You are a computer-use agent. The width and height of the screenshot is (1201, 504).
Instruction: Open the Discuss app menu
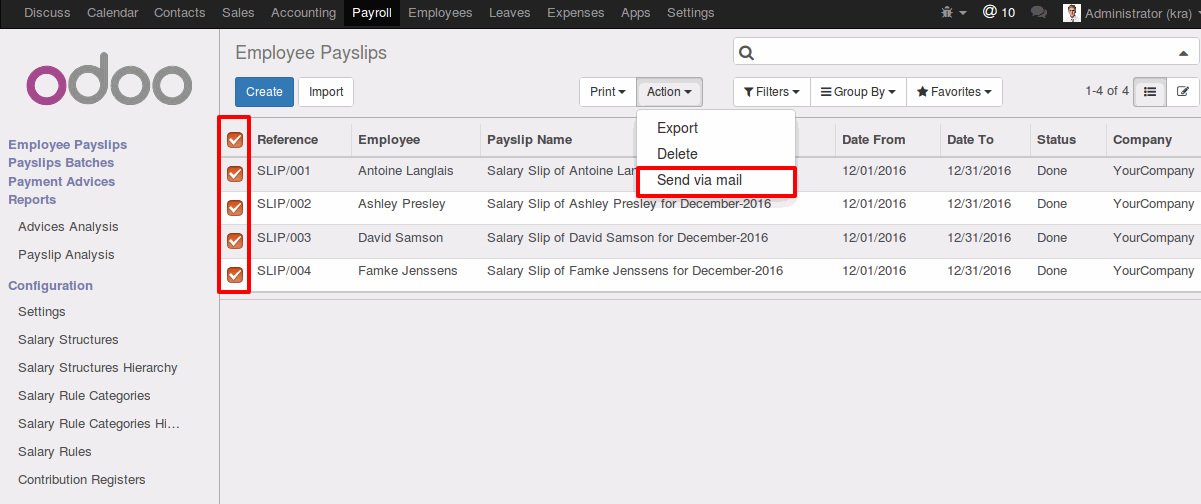(x=48, y=13)
